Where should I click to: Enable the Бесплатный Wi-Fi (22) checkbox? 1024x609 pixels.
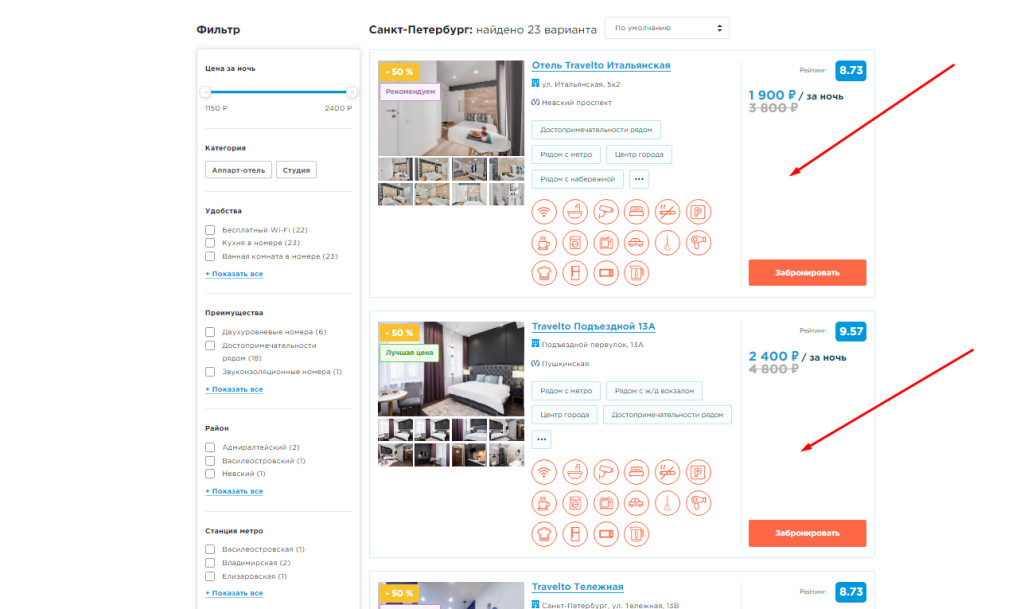click(x=210, y=230)
